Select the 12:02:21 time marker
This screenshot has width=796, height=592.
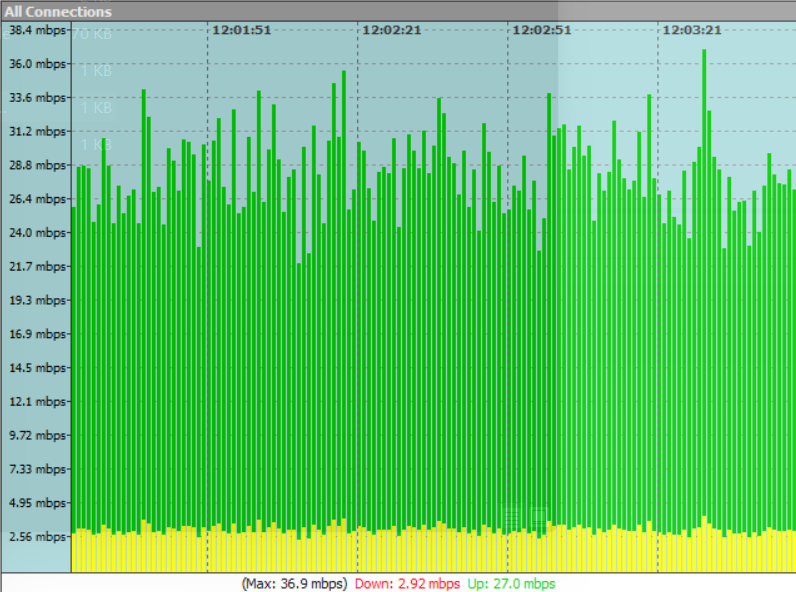[392, 30]
